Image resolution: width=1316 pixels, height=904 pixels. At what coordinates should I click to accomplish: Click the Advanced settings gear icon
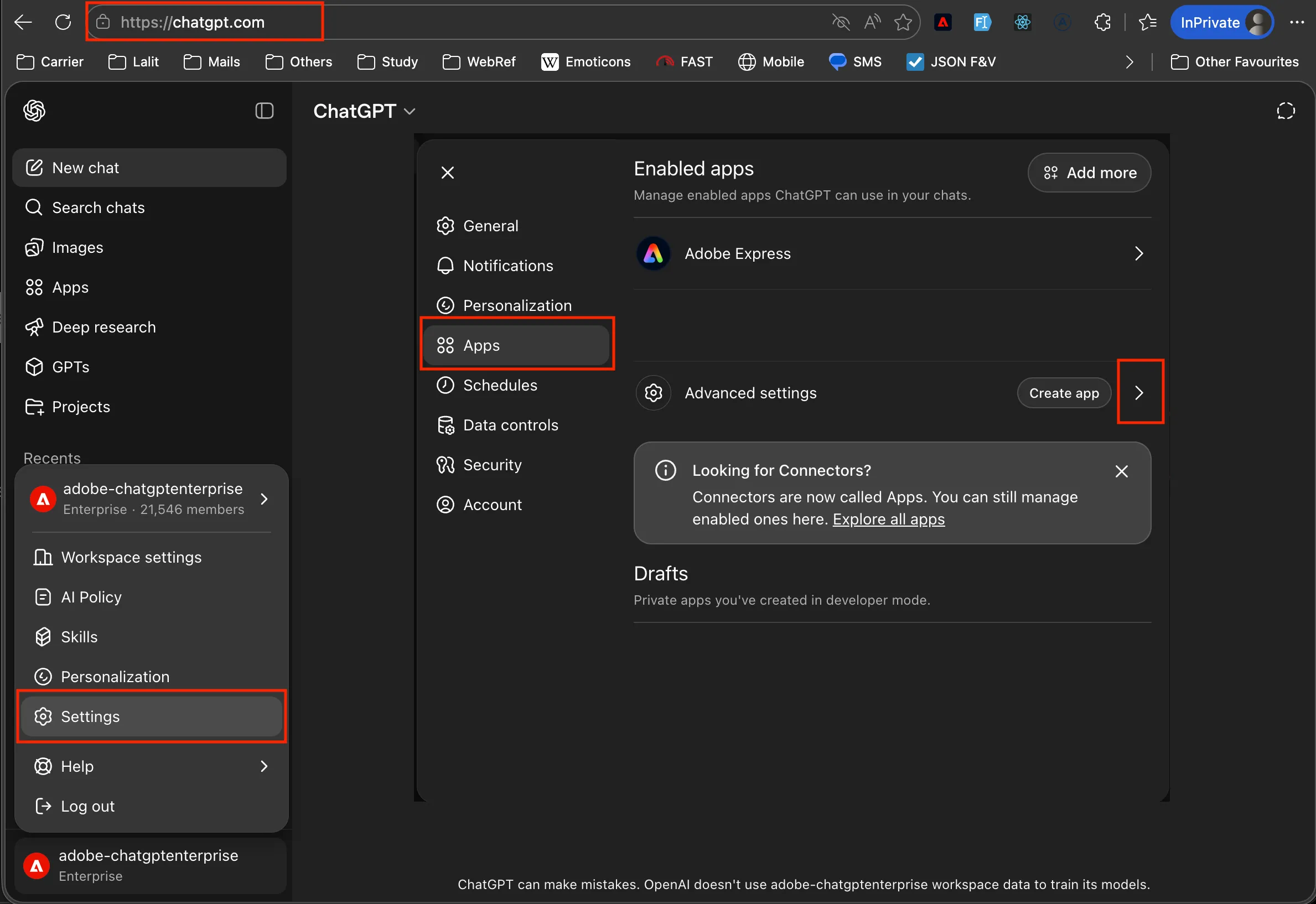[653, 393]
